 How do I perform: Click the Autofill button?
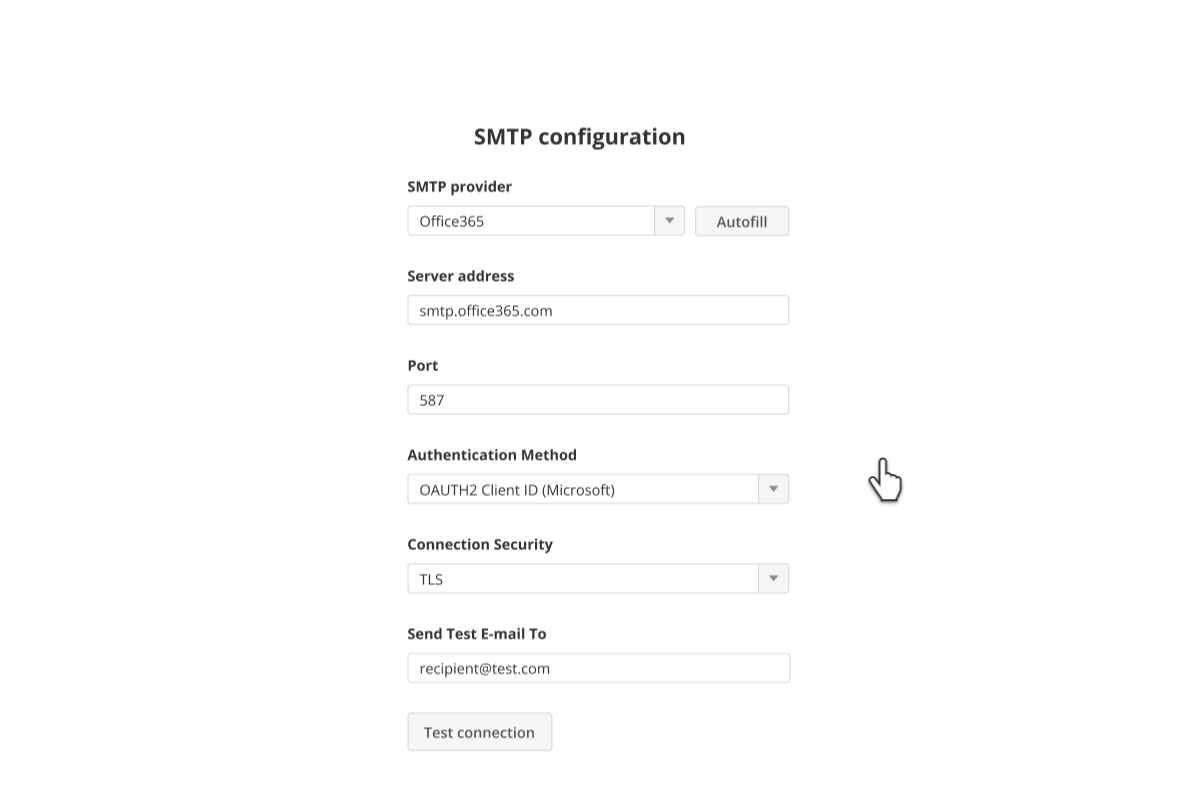[x=741, y=220]
